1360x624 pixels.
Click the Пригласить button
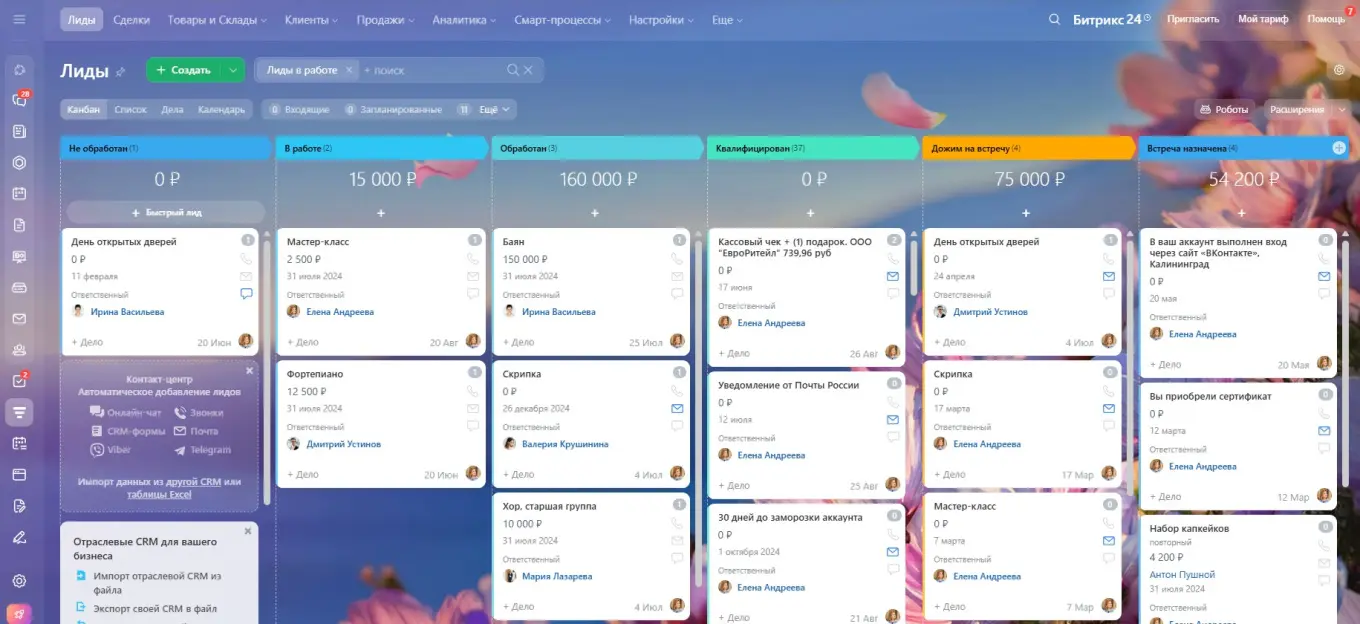coord(1193,19)
